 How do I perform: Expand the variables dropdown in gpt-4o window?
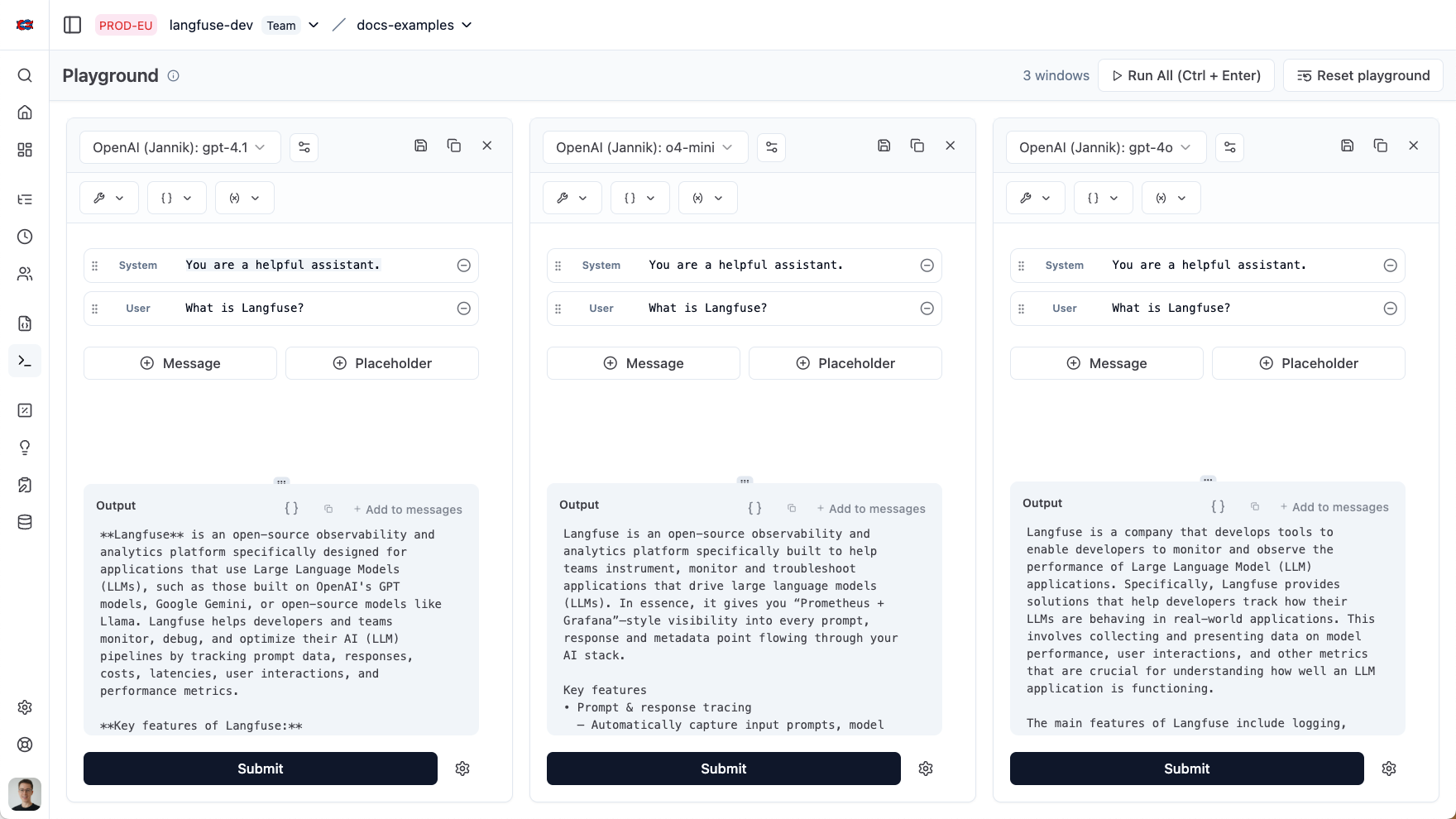coord(1171,198)
